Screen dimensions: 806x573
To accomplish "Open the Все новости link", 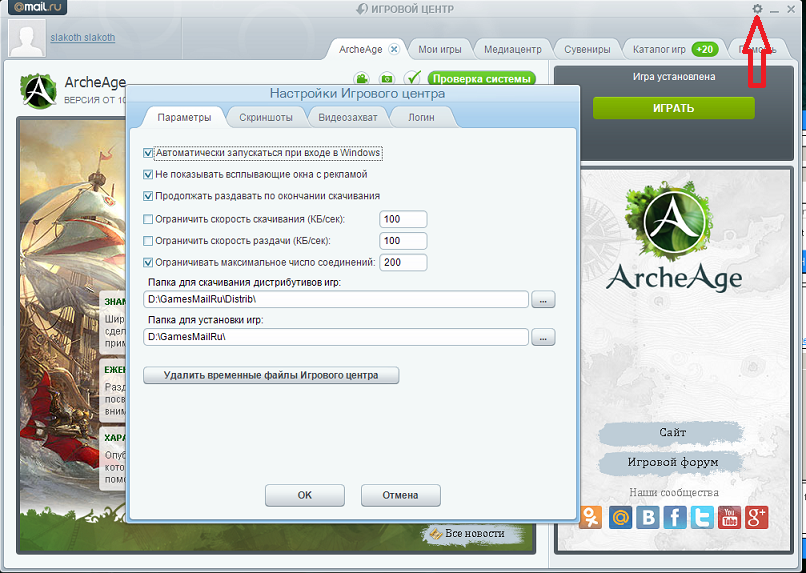I will (x=474, y=533).
